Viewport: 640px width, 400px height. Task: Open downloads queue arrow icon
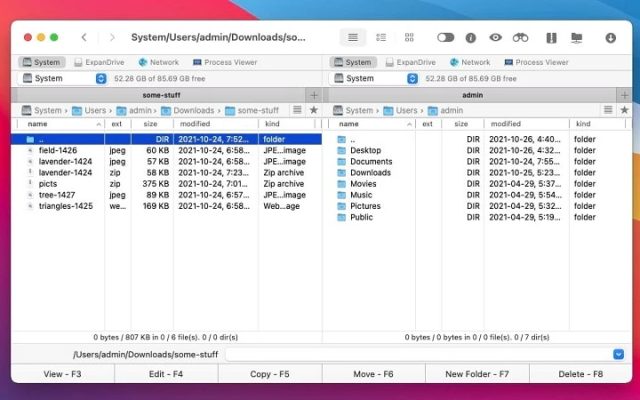point(610,37)
